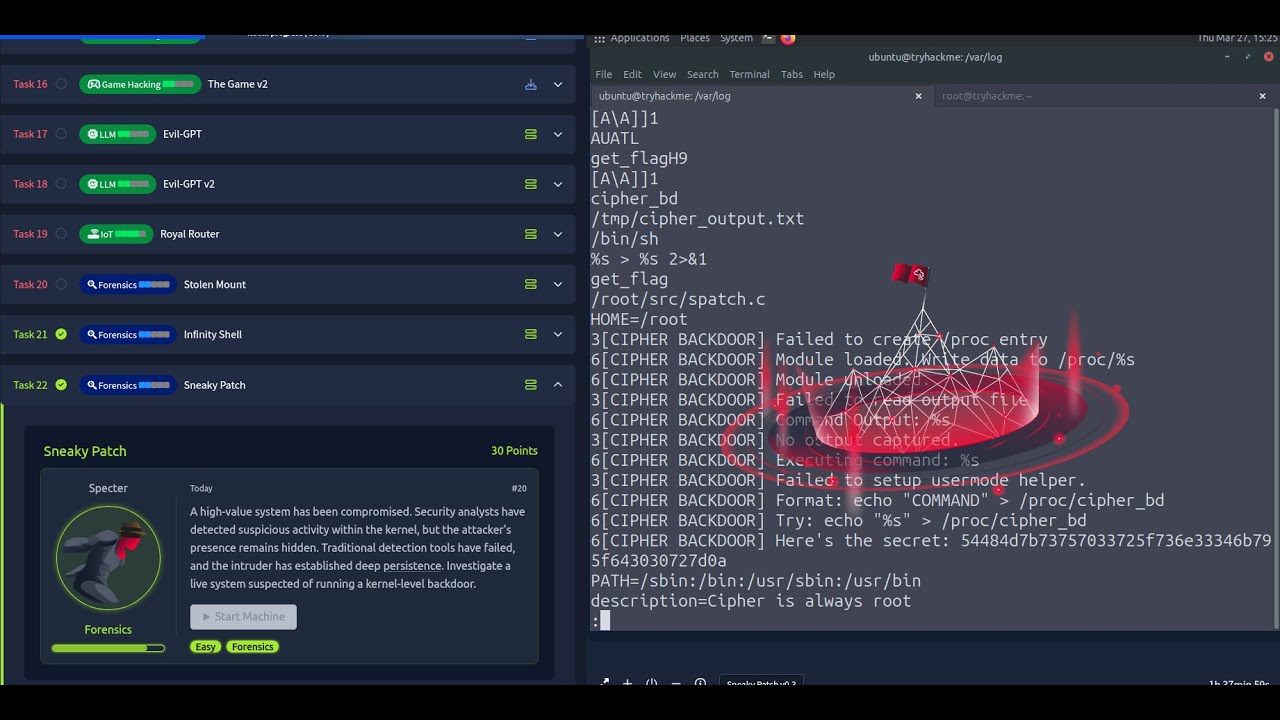1280x720 pixels.
Task: Click Stolen Mount task title
Action: (x=215, y=284)
